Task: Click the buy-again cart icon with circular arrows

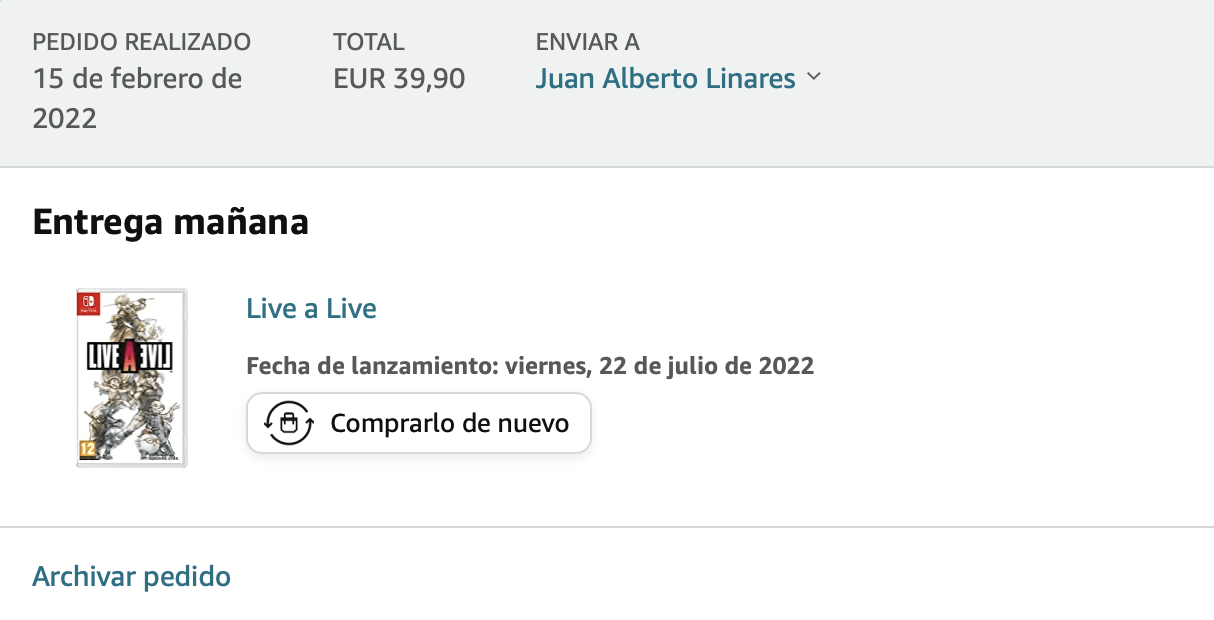Action: [290, 423]
